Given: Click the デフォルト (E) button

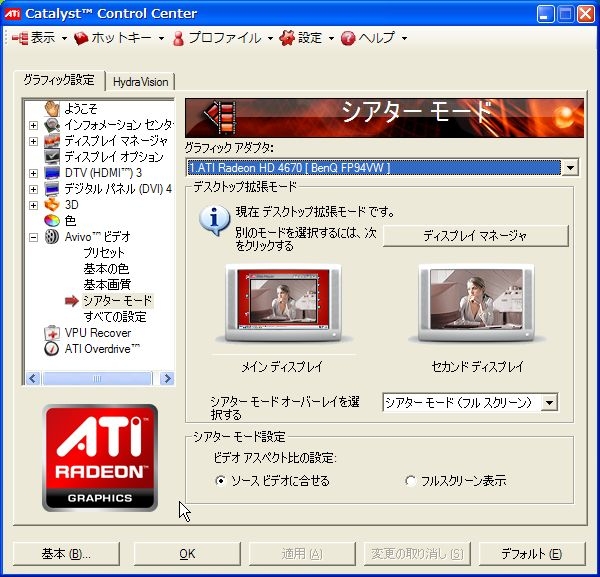Looking at the screenshot, I should coord(532,554).
